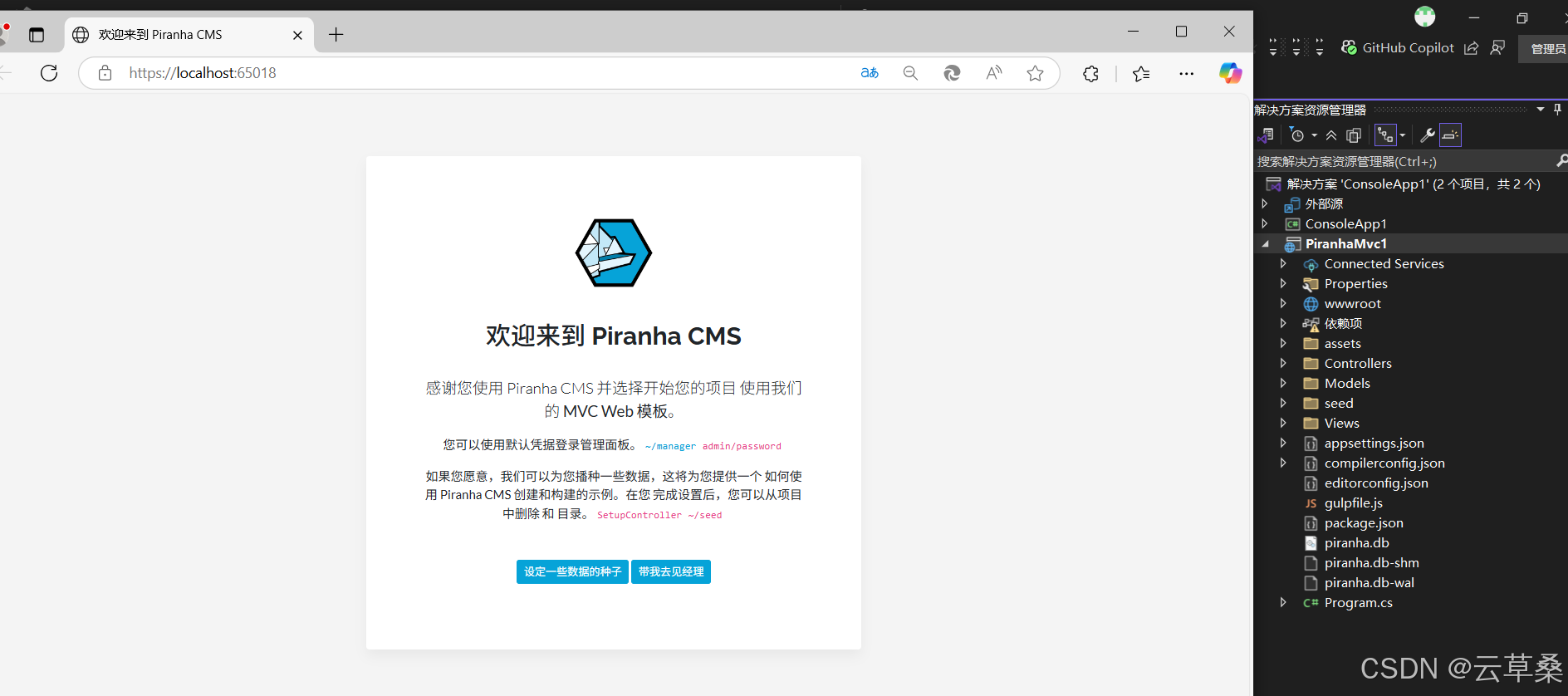Open Properties wrench in Solution Explorer
This screenshot has width=1568, height=696.
click(x=1428, y=135)
